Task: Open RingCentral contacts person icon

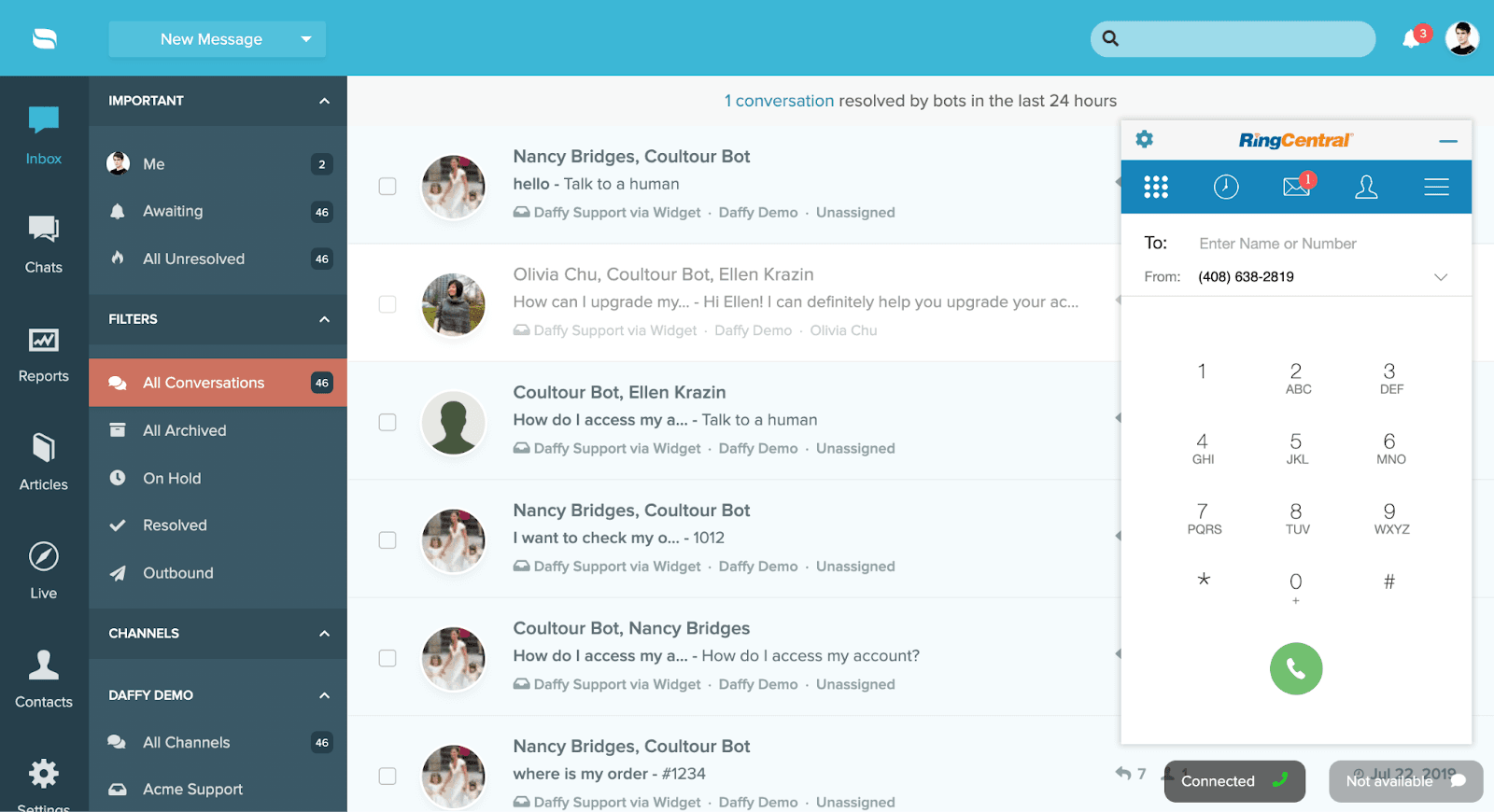Action: click(x=1366, y=187)
